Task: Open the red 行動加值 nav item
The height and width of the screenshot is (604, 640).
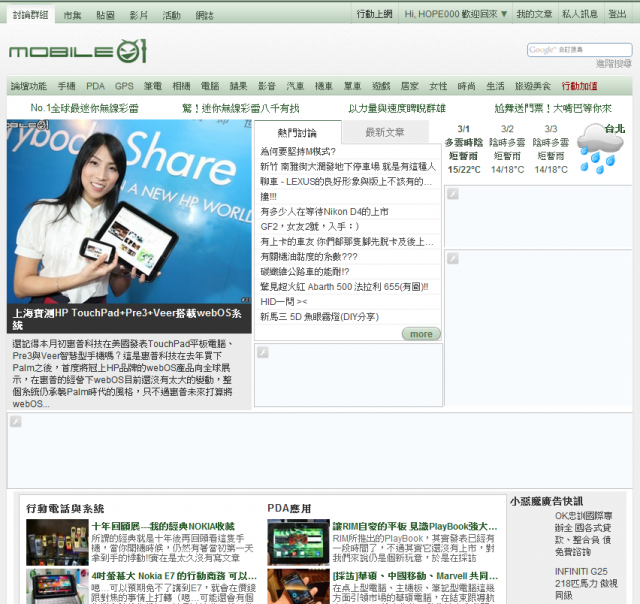Action: 579,86
